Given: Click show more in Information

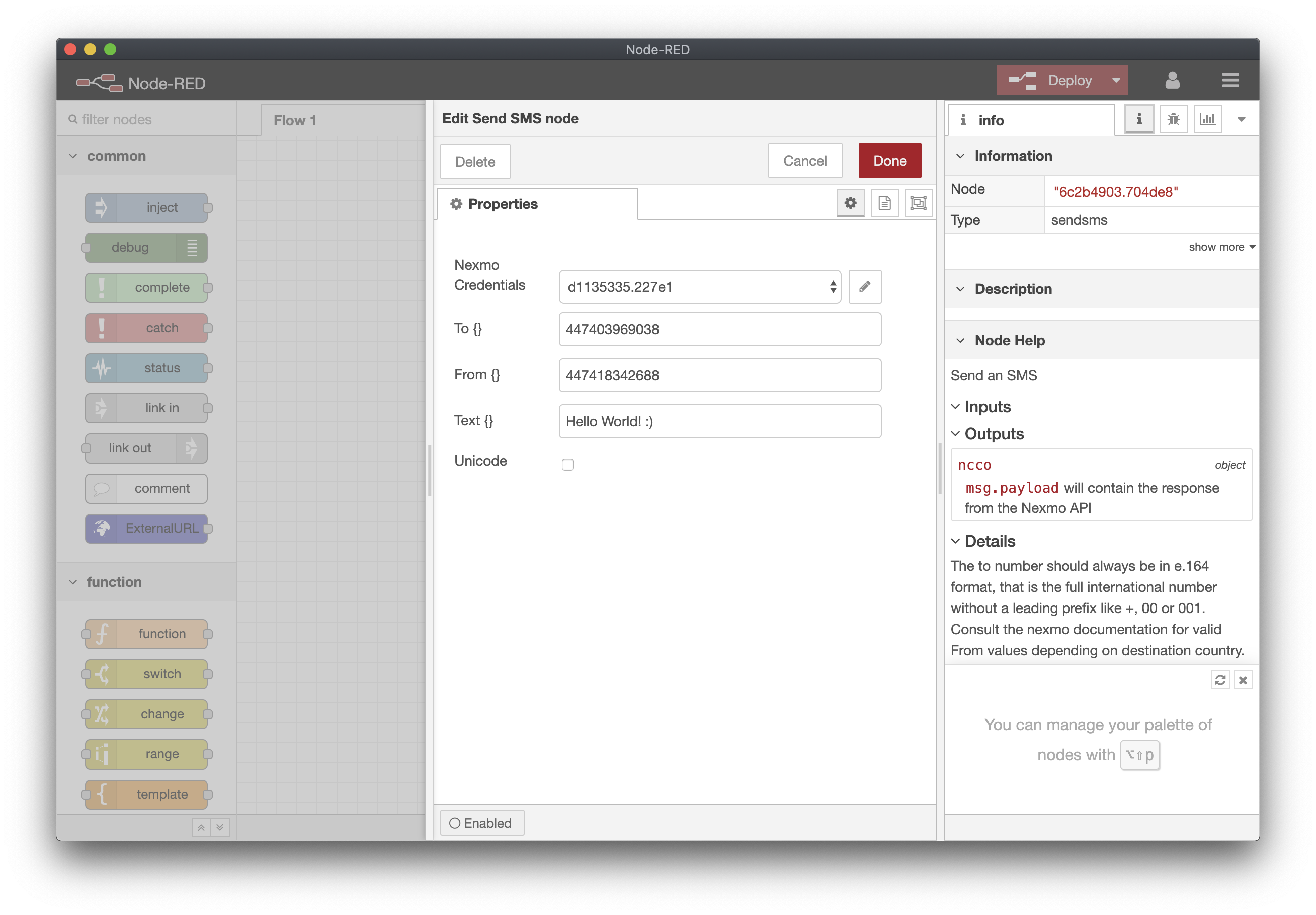Looking at the screenshot, I should tap(1221, 247).
